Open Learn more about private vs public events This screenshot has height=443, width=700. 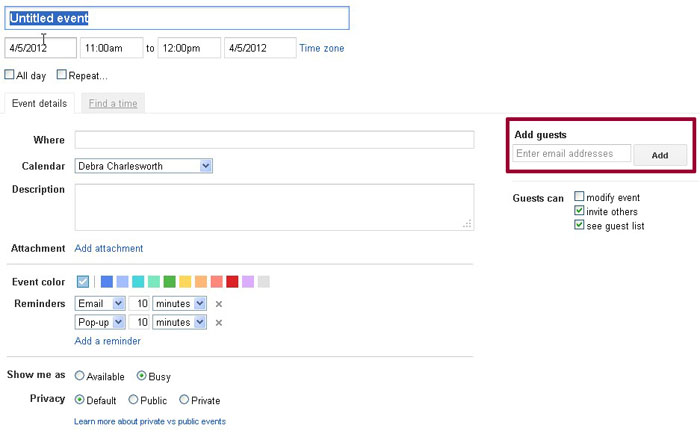coord(150,422)
